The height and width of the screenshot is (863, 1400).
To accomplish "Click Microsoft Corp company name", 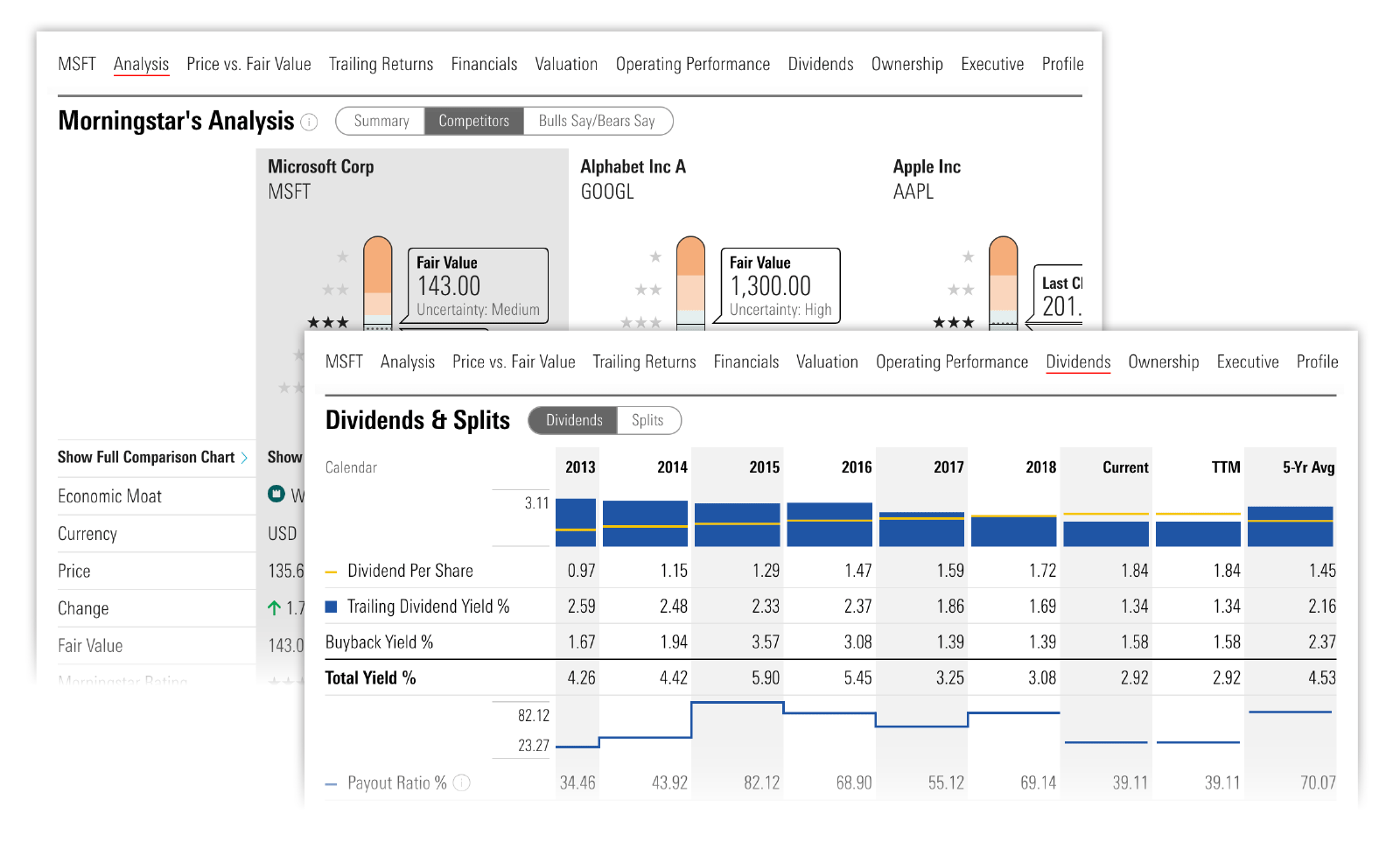I will pos(320,166).
